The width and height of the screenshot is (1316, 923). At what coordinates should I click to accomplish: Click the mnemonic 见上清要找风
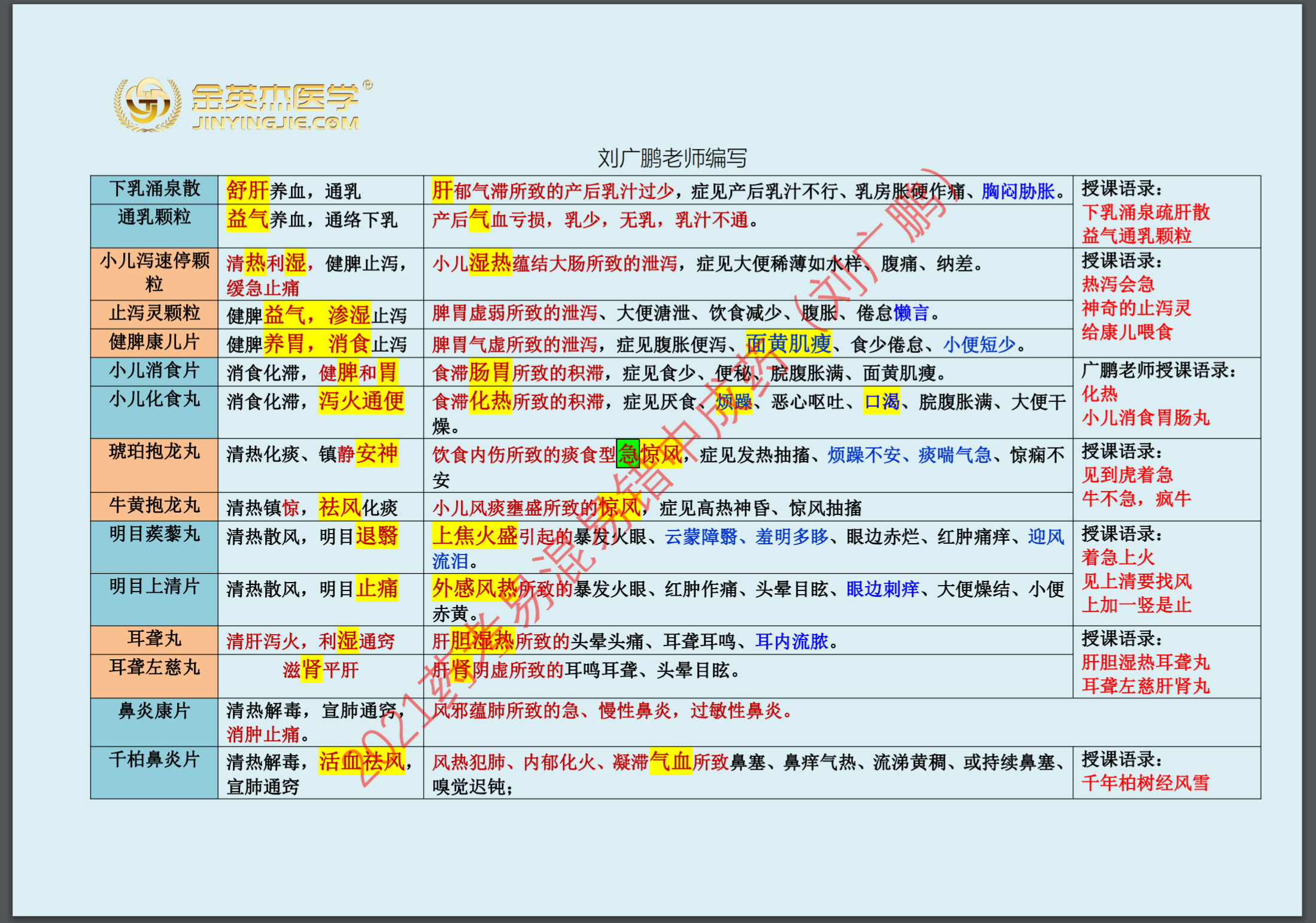point(1136,581)
